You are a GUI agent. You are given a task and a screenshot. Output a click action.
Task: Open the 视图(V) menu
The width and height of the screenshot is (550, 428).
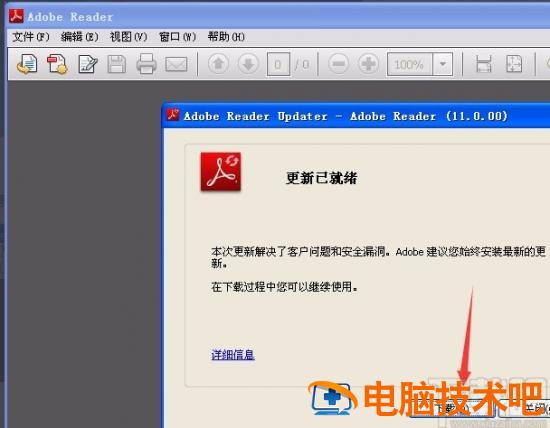click(128, 36)
